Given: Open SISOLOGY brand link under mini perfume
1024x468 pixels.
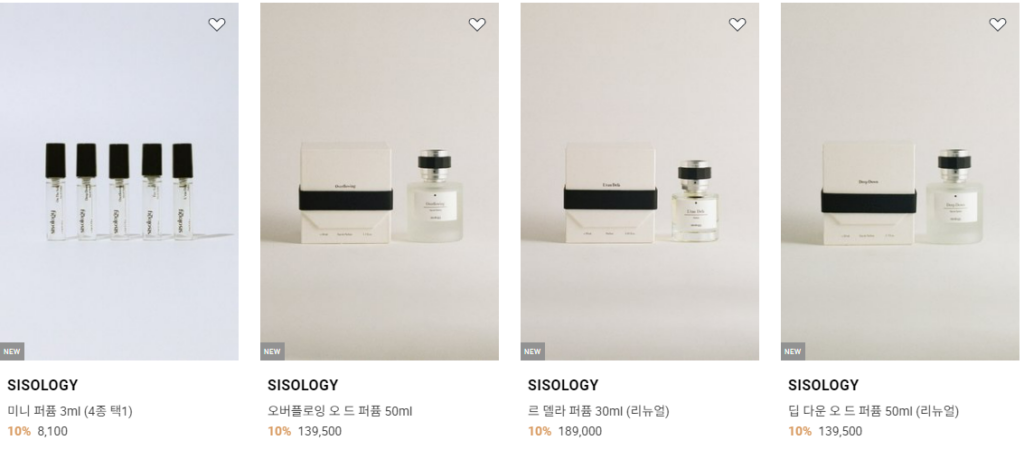Looking at the screenshot, I should [x=42, y=385].
